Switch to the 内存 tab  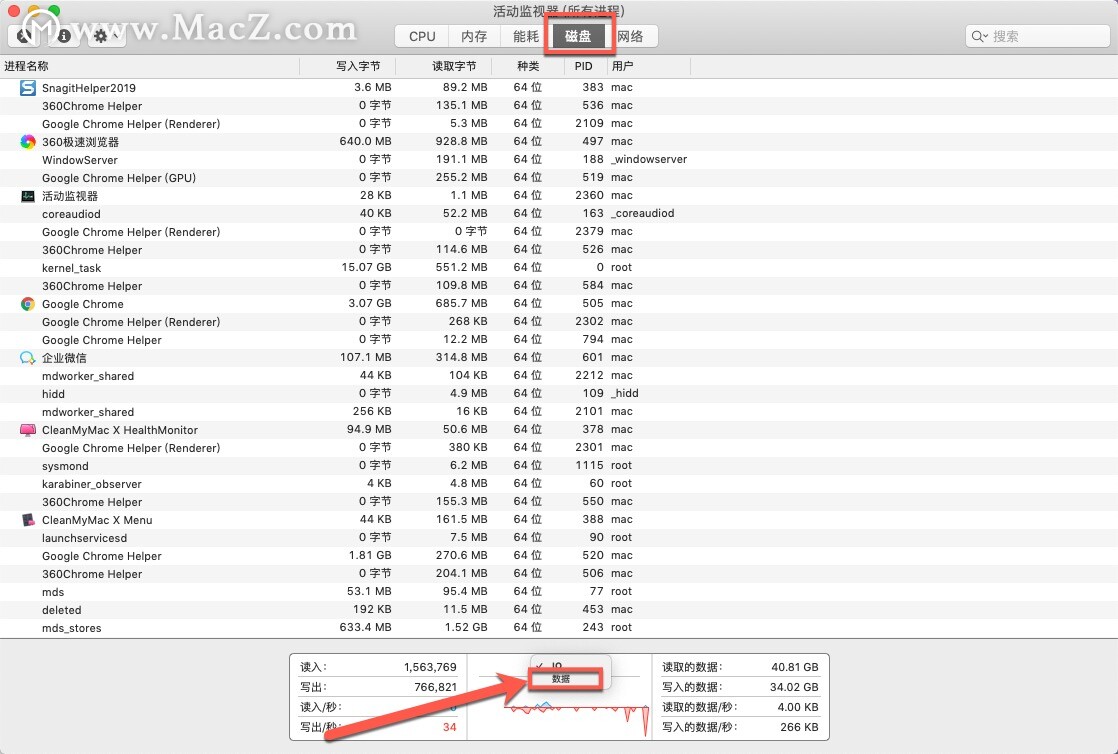pos(474,36)
